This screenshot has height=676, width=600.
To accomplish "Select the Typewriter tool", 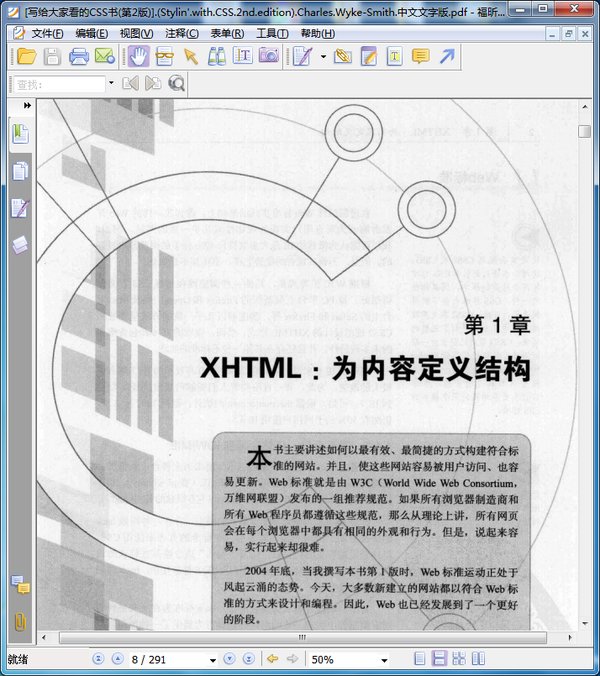I will 394,56.
